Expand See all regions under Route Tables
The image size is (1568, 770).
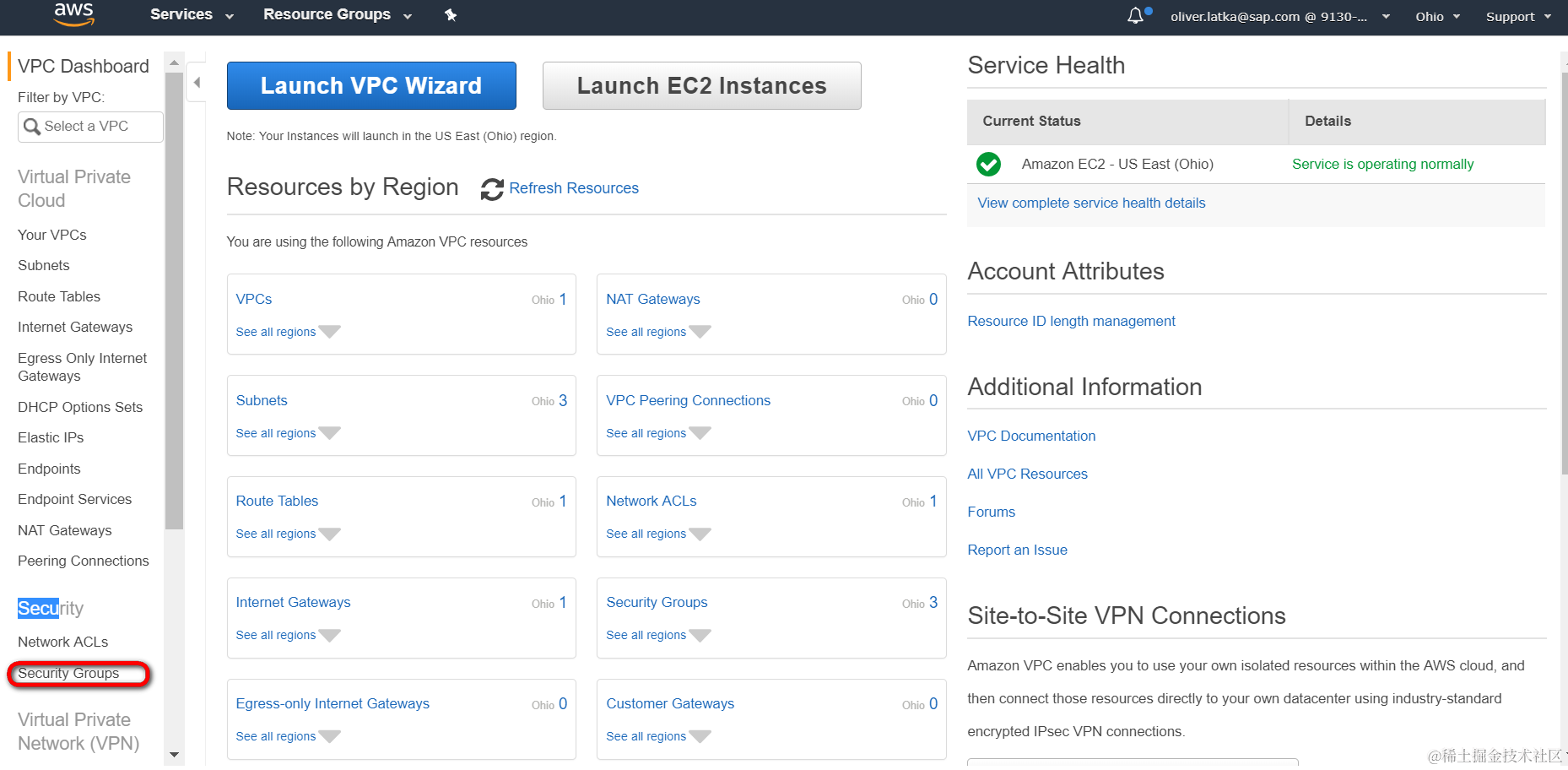click(x=288, y=534)
